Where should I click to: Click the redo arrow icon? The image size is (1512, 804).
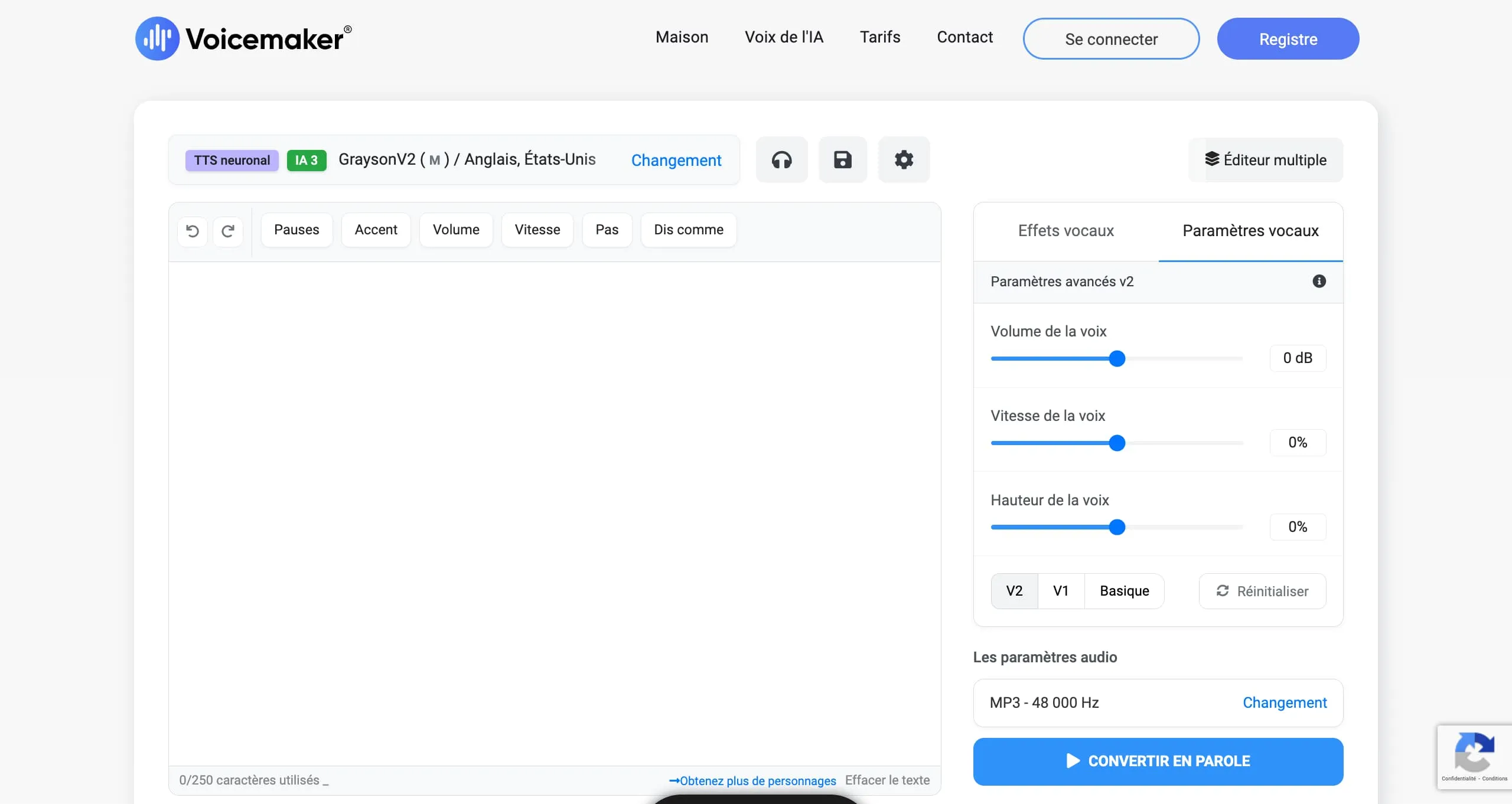[228, 231]
